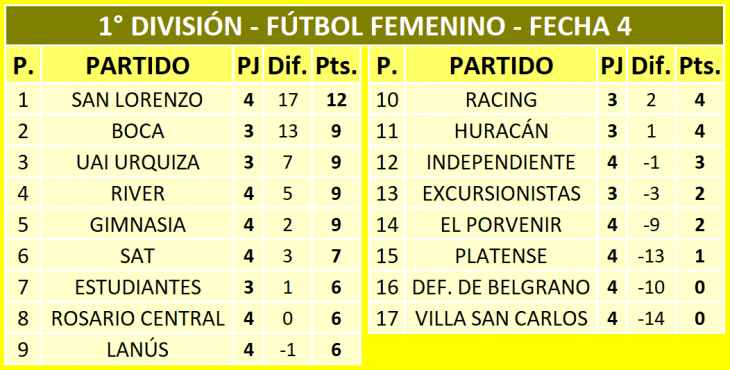Screen dimensions: 730x370
Task: Select the left table Dif. header
Action: tap(288, 65)
